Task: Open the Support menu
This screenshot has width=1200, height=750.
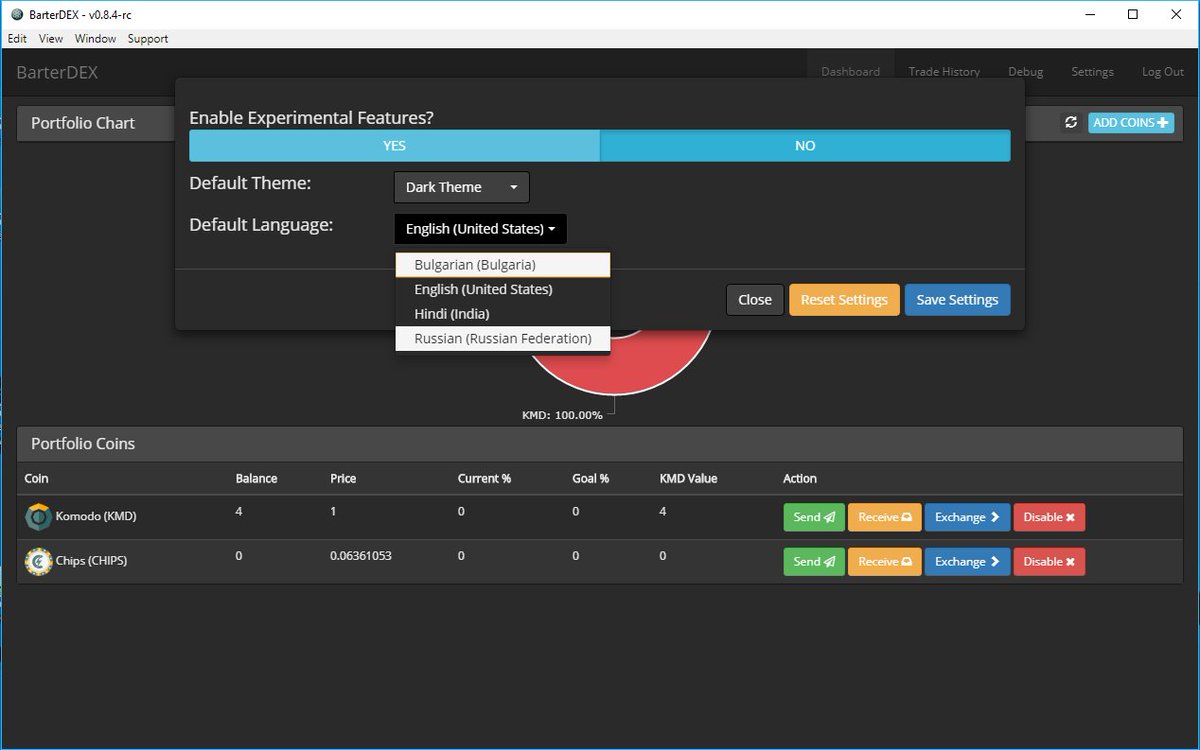Action: coord(148,39)
